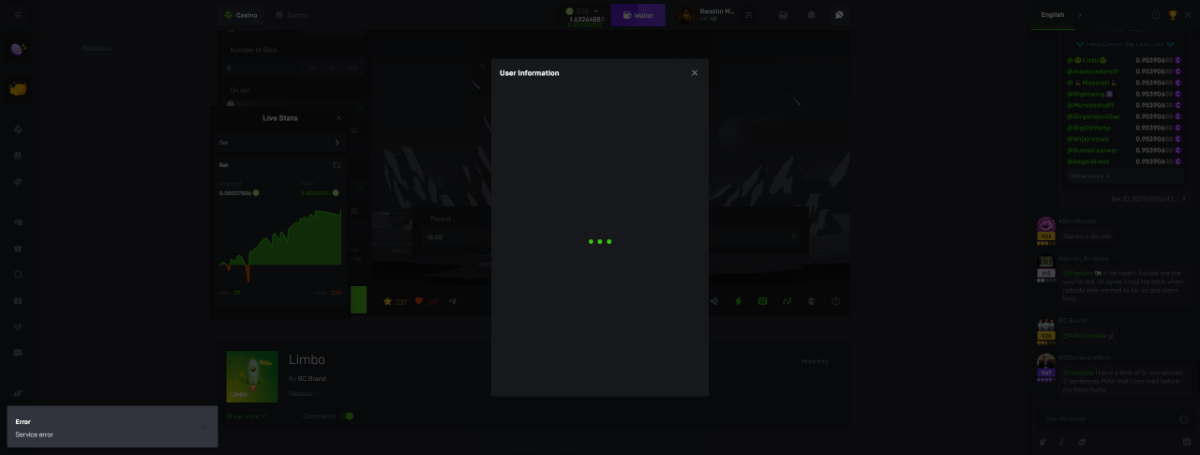Expand Show more in lucky rain list
The width and height of the screenshot is (1200, 455).
[x=1088, y=176]
